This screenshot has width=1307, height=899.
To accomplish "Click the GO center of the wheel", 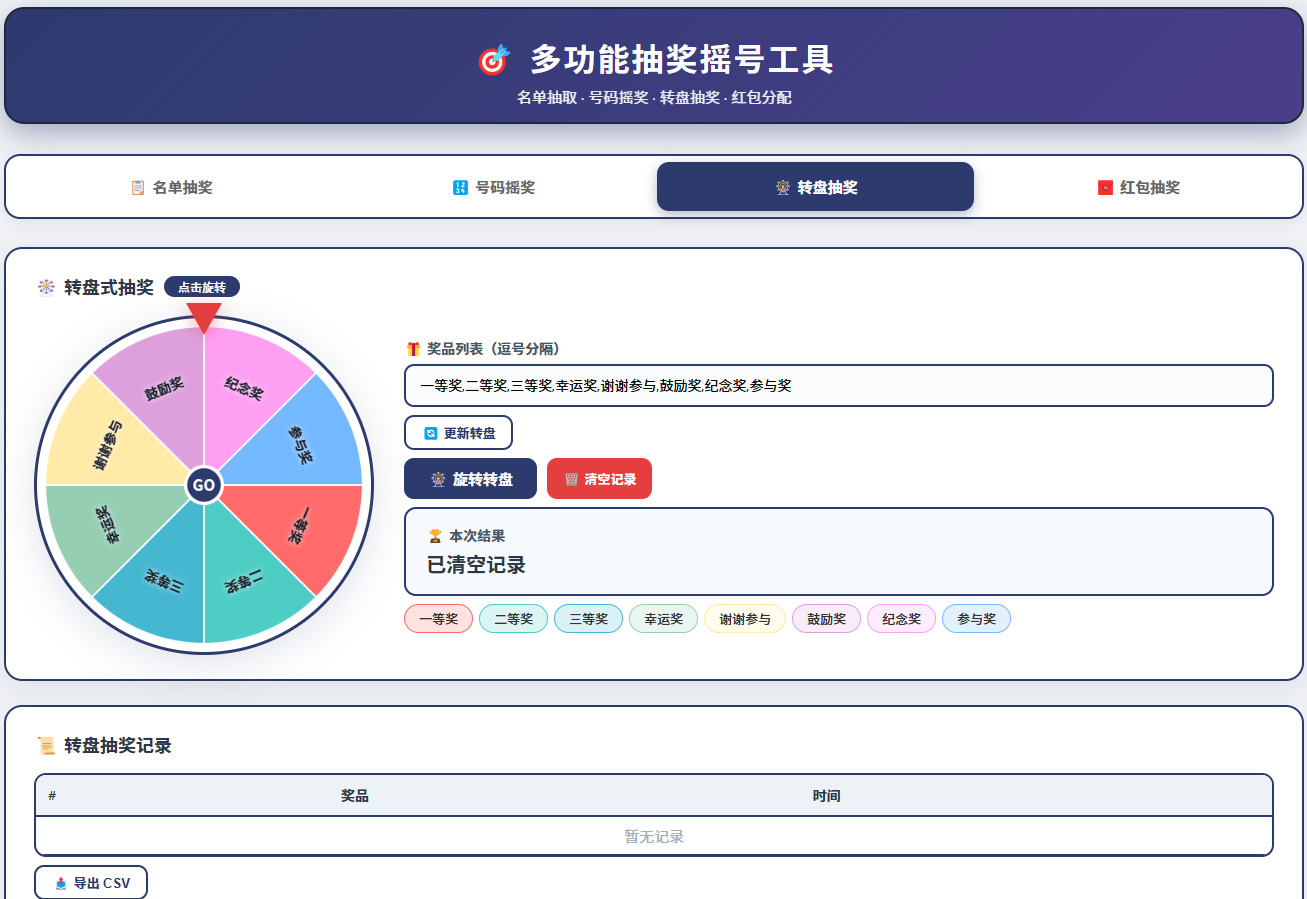I will (204, 485).
